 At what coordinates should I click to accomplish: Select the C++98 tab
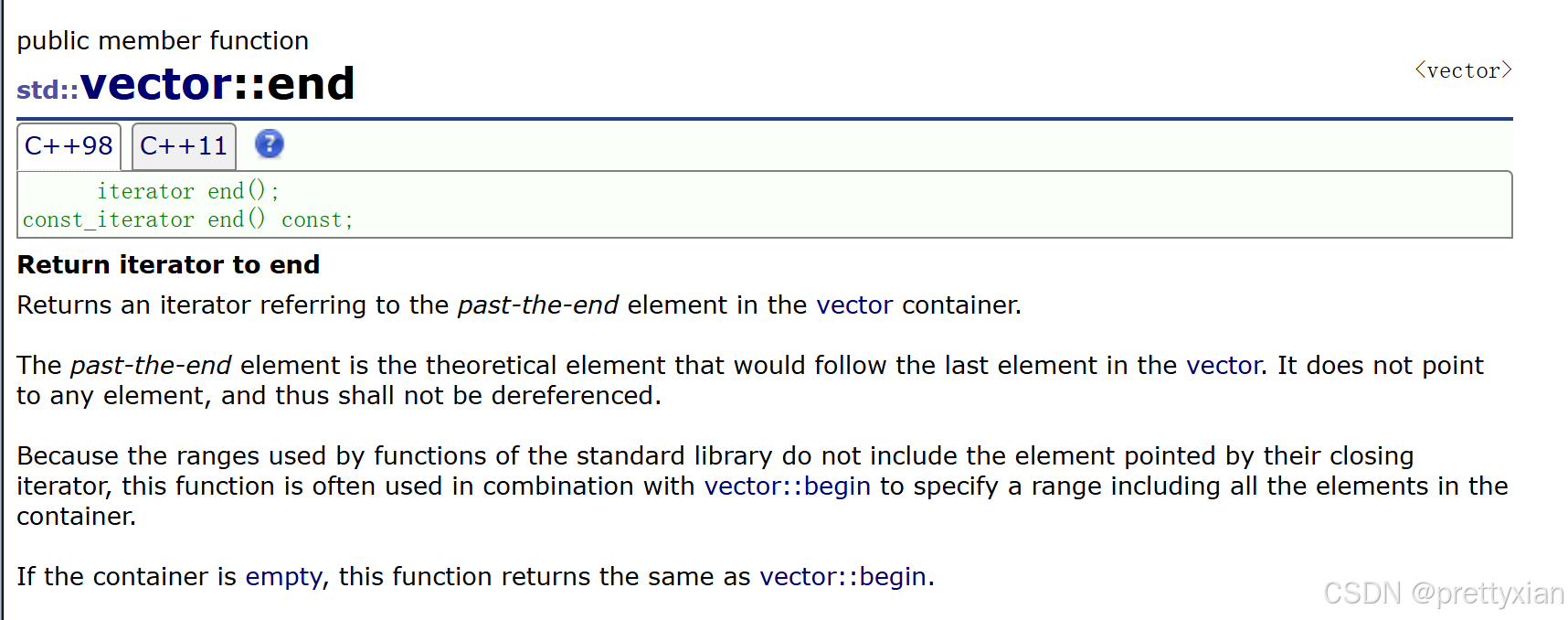(x=69, y=144)
